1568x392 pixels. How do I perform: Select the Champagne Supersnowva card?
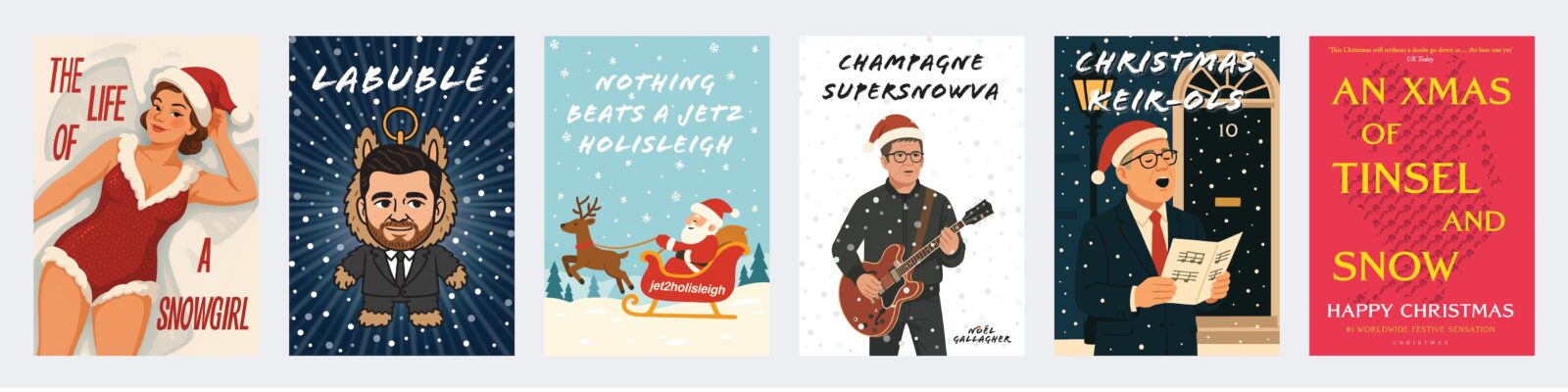point(911,196)
